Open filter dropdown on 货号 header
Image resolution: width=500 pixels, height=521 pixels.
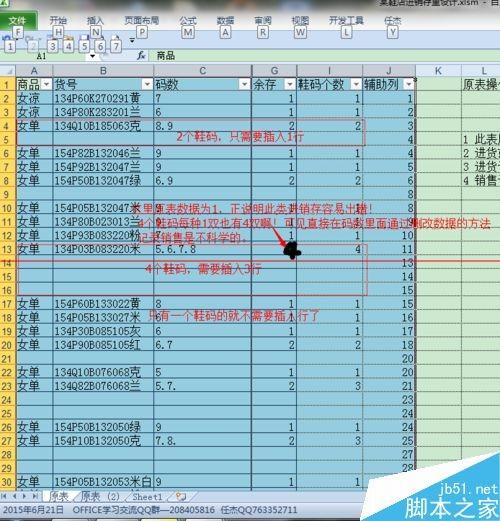point(147,84)
